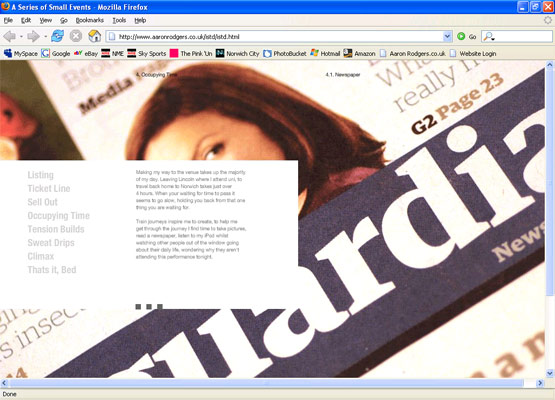Expand the address bar history dropdown
The height and width of the screenshot is (400, 555).
pyautogui.click(x=447, y=36)
